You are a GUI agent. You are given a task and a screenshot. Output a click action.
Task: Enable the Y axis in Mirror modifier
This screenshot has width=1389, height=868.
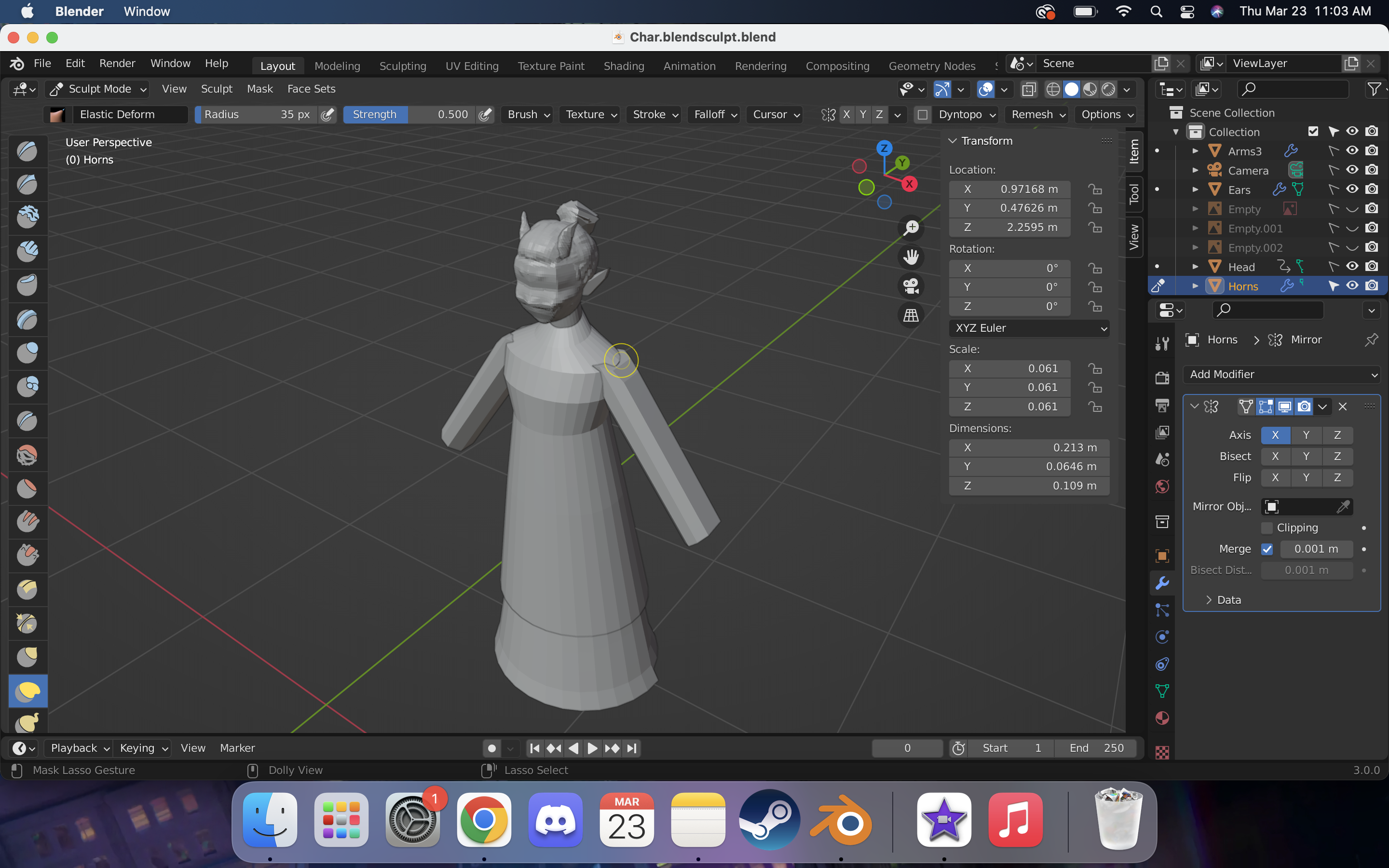pyautogui.click(x=1307, y=435)
